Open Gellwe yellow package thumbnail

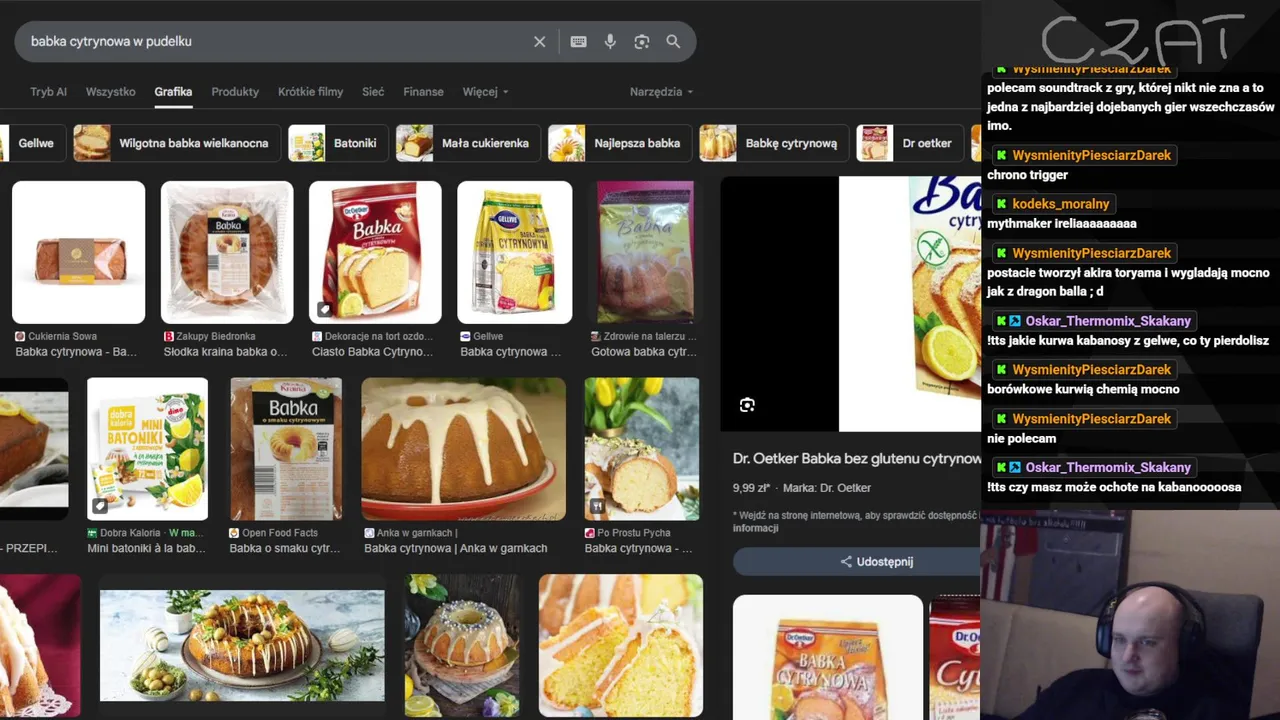(x=515, y=252)
